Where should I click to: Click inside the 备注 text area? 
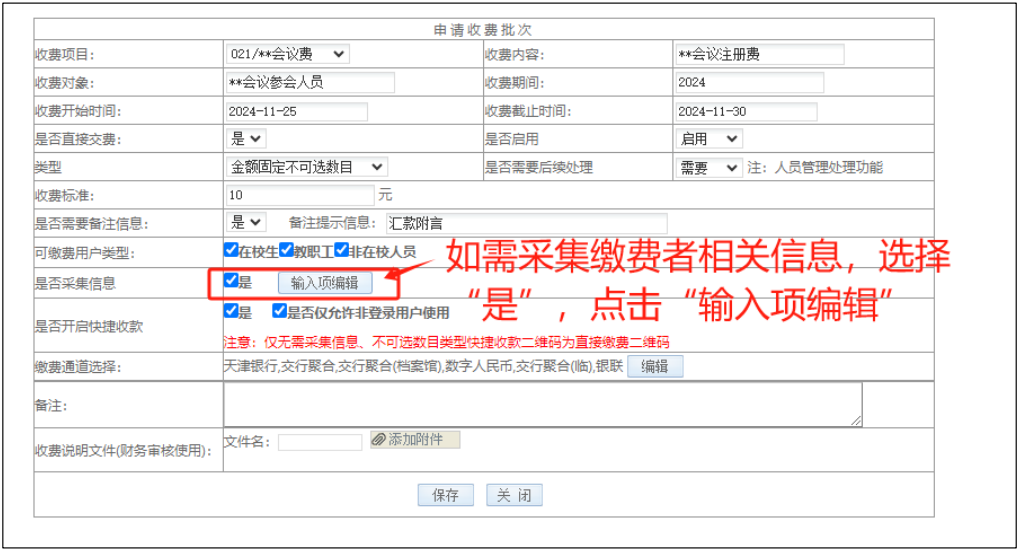click(x=541, y=405)
